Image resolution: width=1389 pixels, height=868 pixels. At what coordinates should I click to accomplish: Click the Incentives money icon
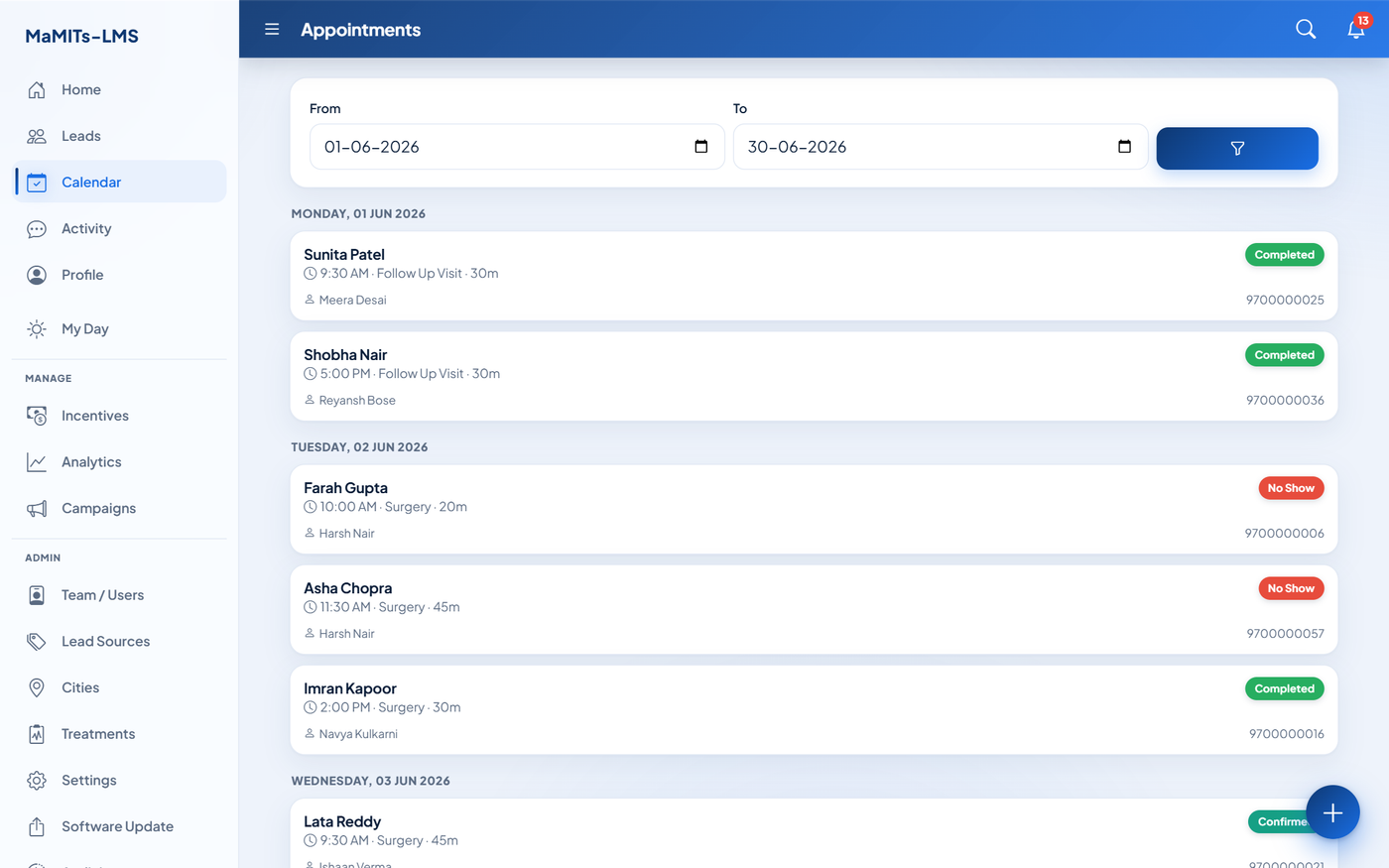(x=37, y=417)
